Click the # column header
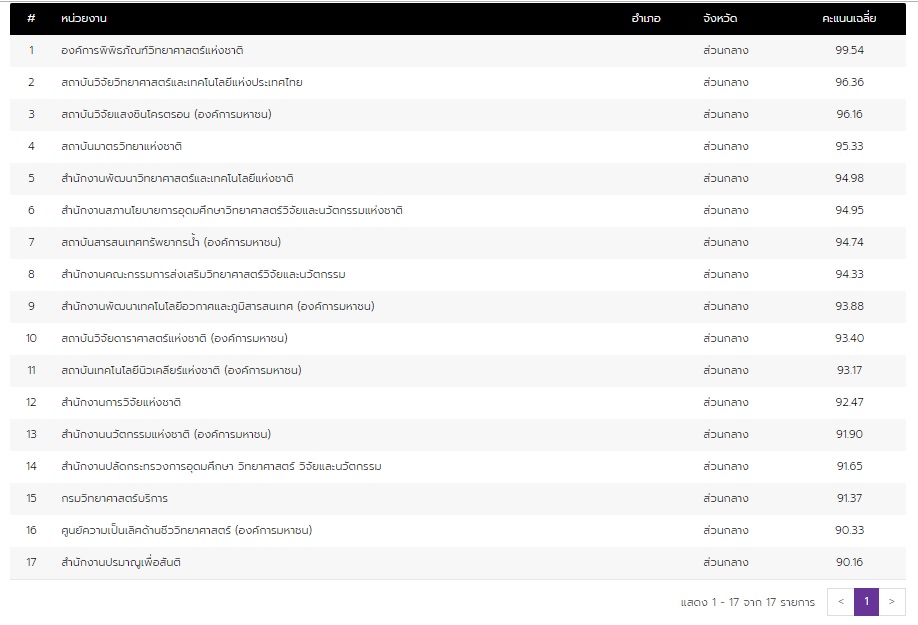This screenshot has height=625, width=918. [x=31, y=19]
